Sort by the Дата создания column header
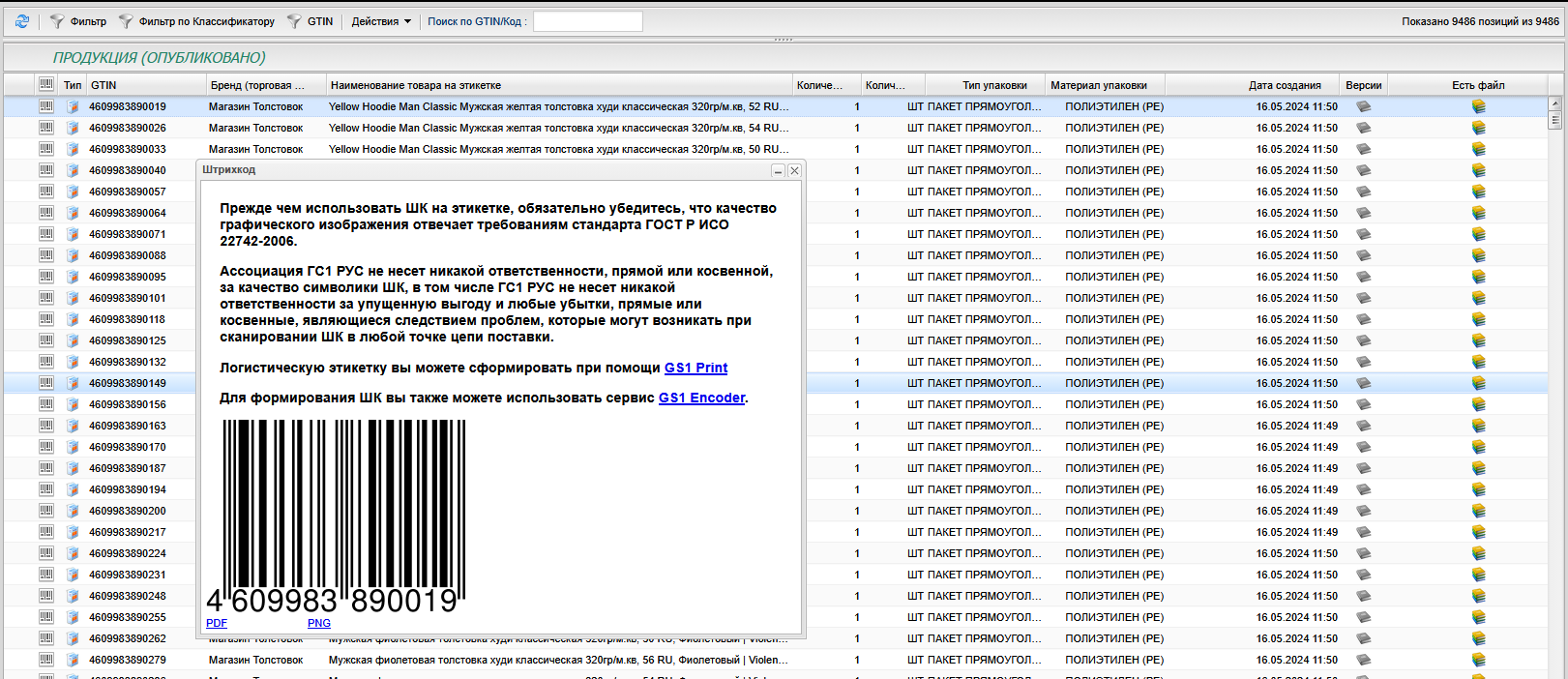Image resolution: width=1568 pixels, height=679 pixels. tap(1284, 85)
